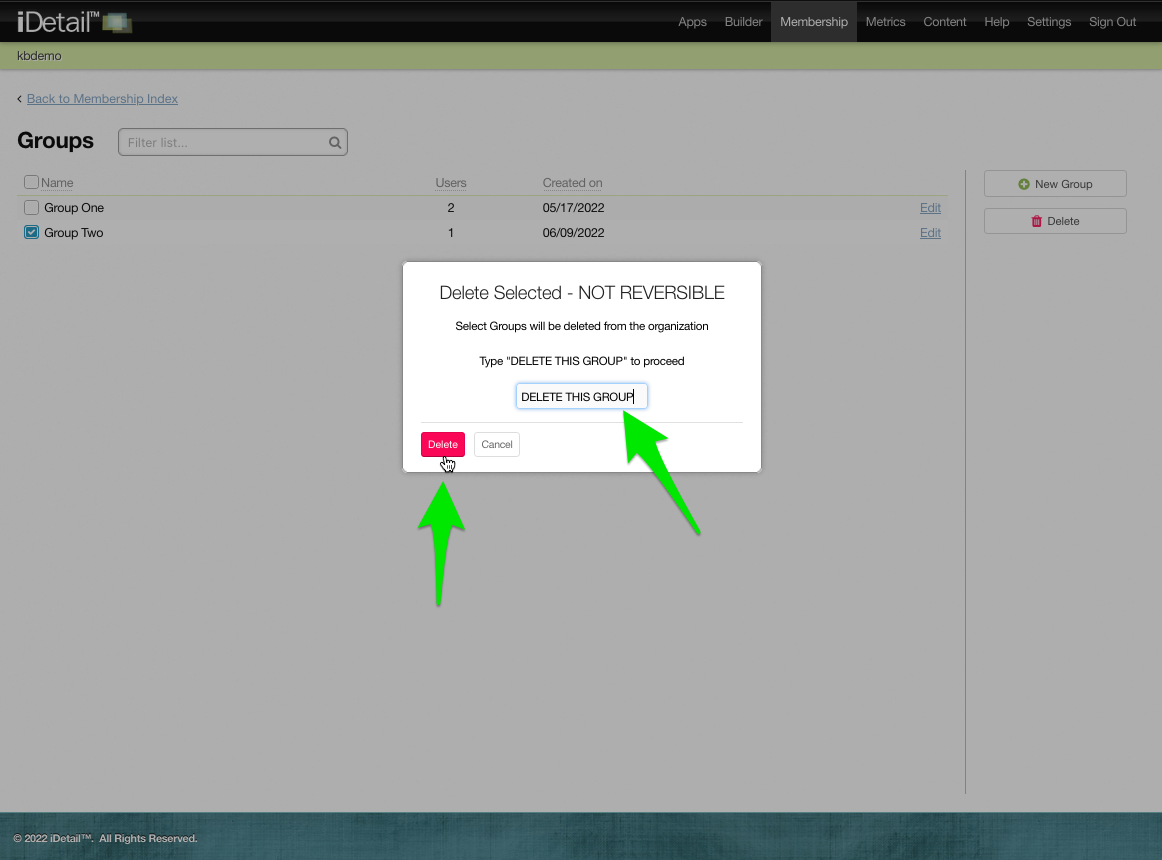Click the Group Two name
Image resolution: width=1162 pixels, height=860 pixels.
(73, 232)
